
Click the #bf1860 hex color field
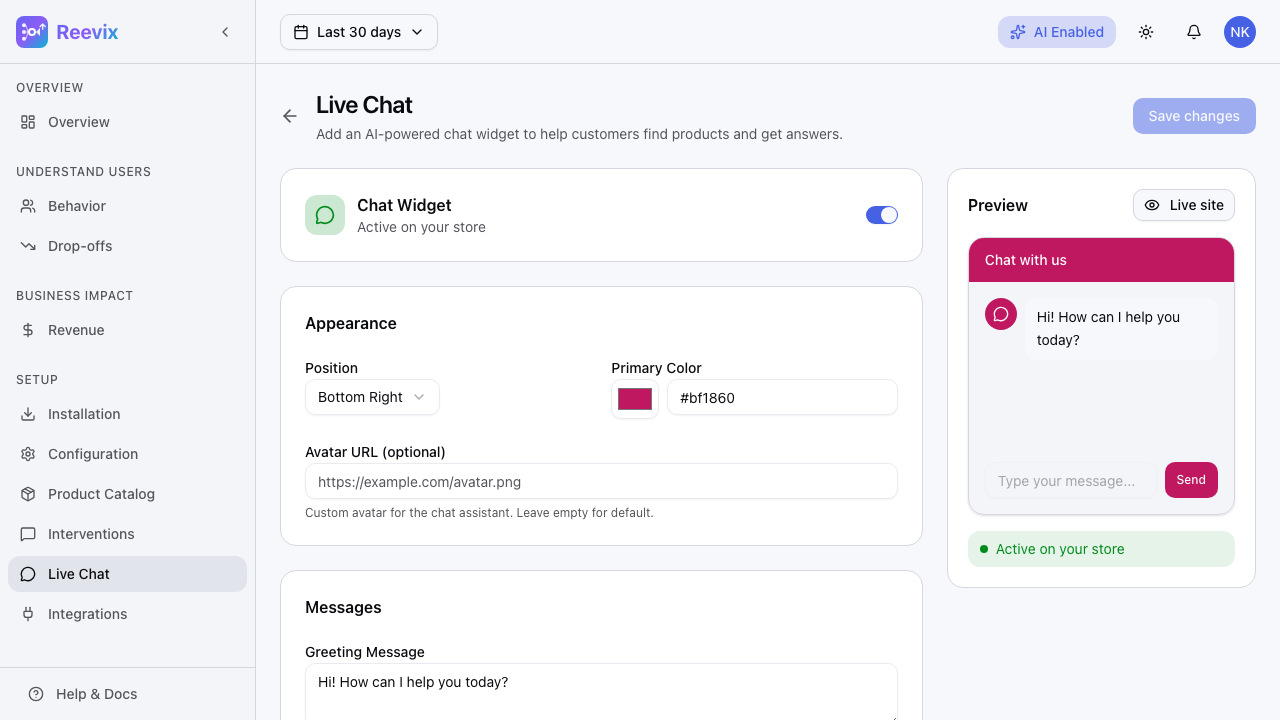(x=782, y=397)
